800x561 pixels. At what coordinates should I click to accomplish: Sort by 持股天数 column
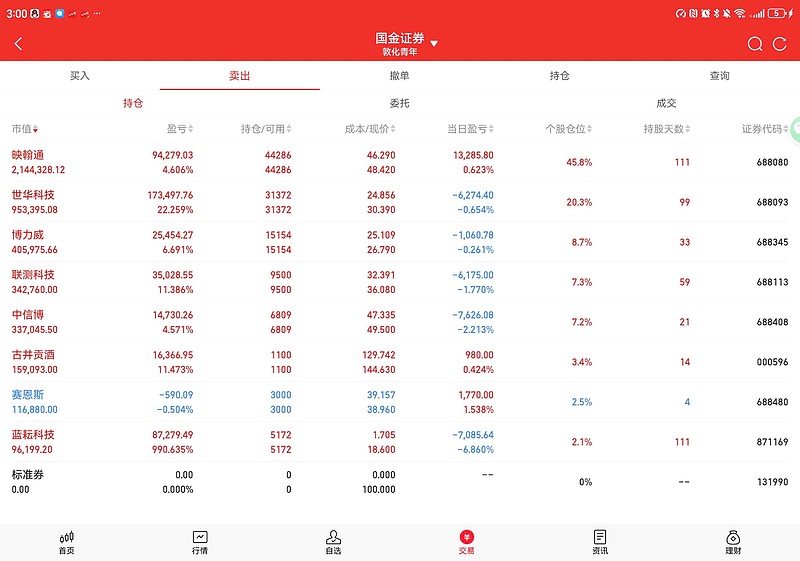[x=667, y=129]
